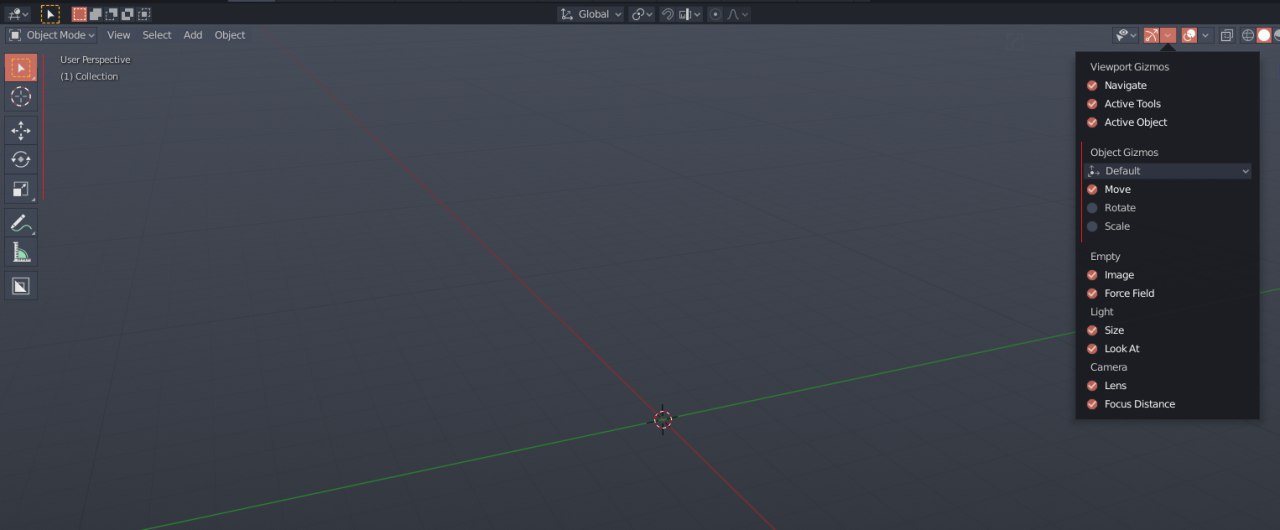Click the tweak select arrow icon in header
The image size is (1280, 530).
[x=50, y=14]
